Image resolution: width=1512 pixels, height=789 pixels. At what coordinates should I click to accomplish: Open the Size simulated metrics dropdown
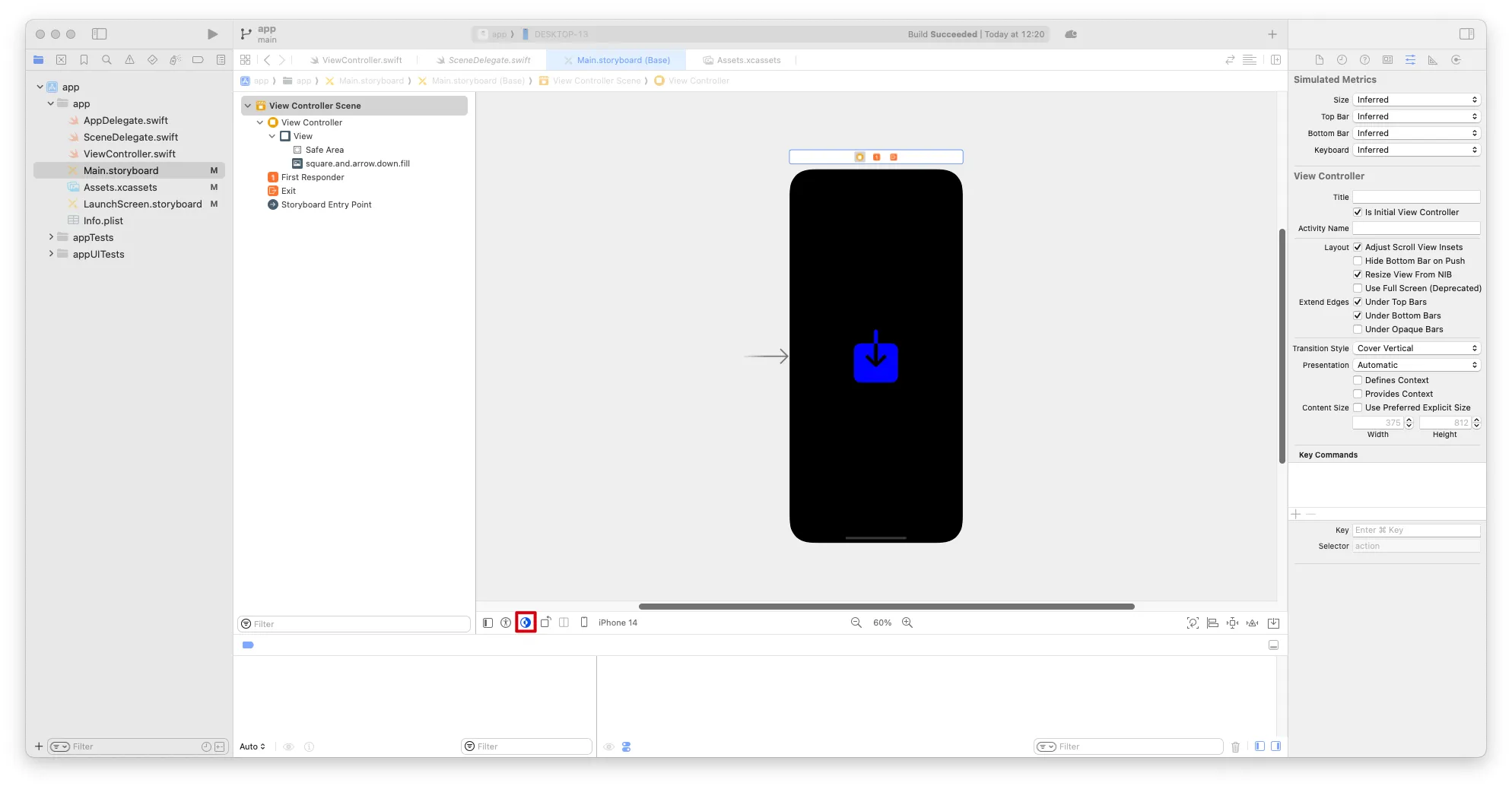1416,100
